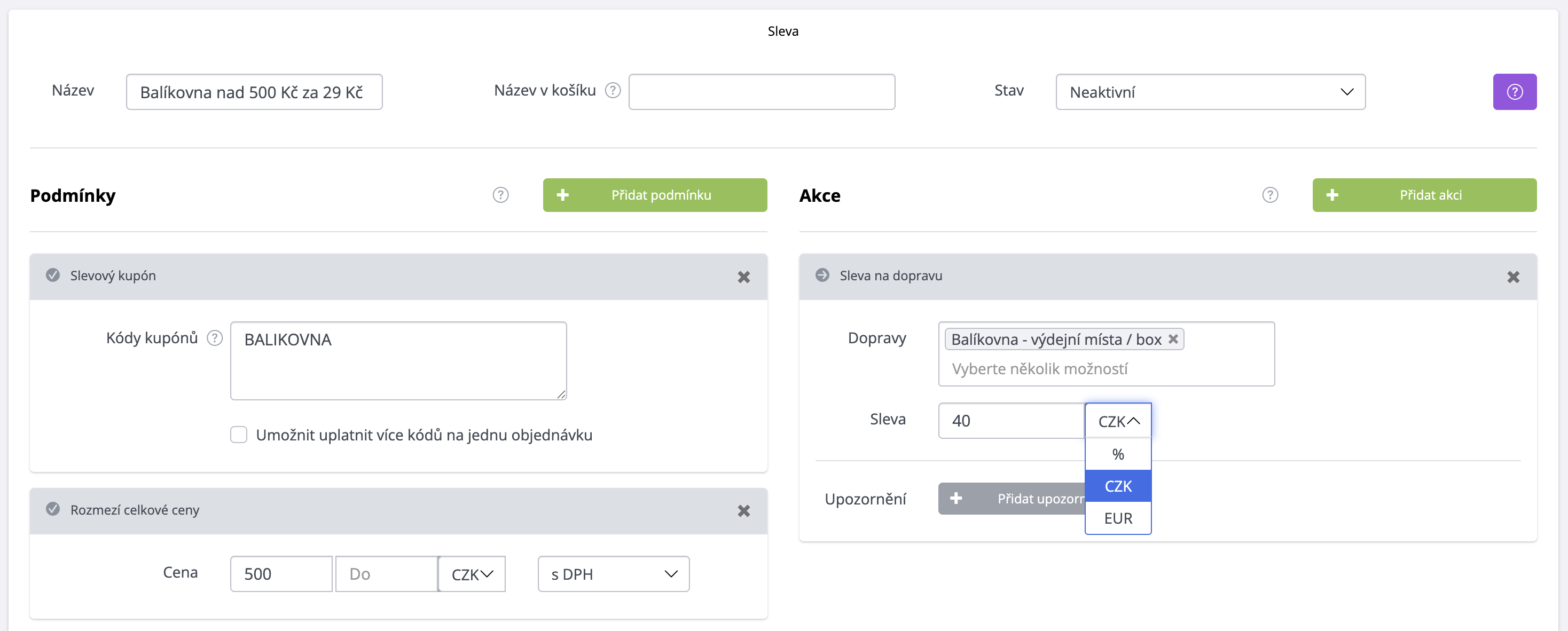This screenshot has width=1568, height=631.
Task: Click Přidat podmínku button
Action: click(654, 195)
